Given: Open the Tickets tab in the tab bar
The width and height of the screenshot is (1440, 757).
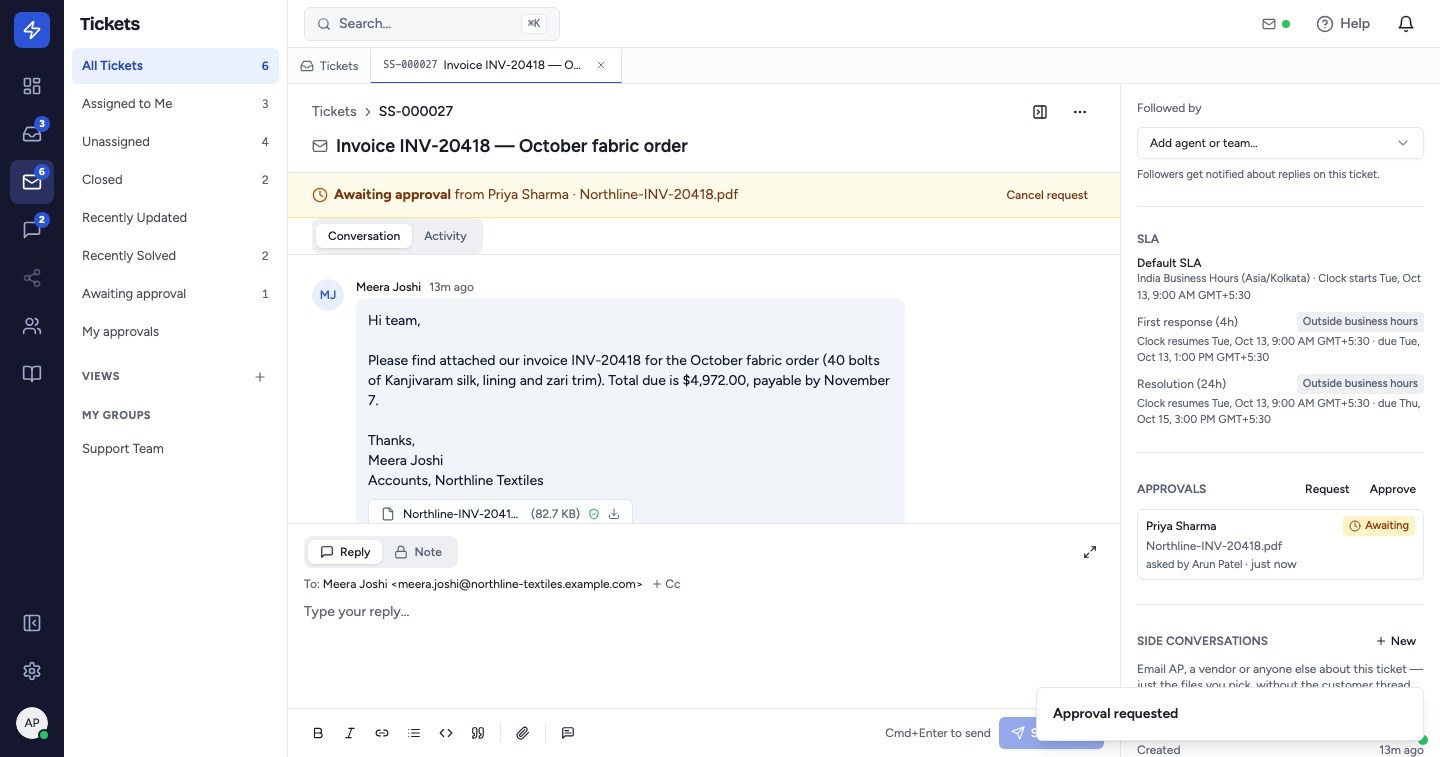Looking at the screenshot, I should (x=329, y=66).
